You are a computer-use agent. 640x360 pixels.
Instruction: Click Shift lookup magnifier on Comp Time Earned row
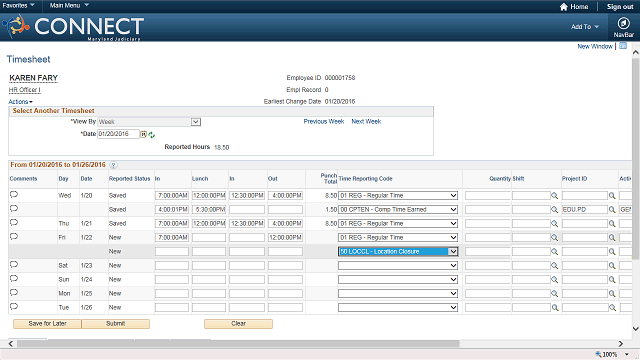[554, 210]
